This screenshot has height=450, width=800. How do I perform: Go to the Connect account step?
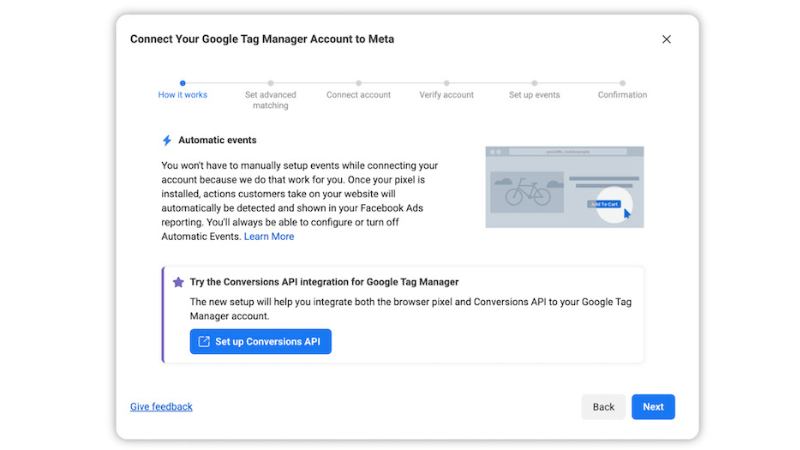tap(358, 95)
